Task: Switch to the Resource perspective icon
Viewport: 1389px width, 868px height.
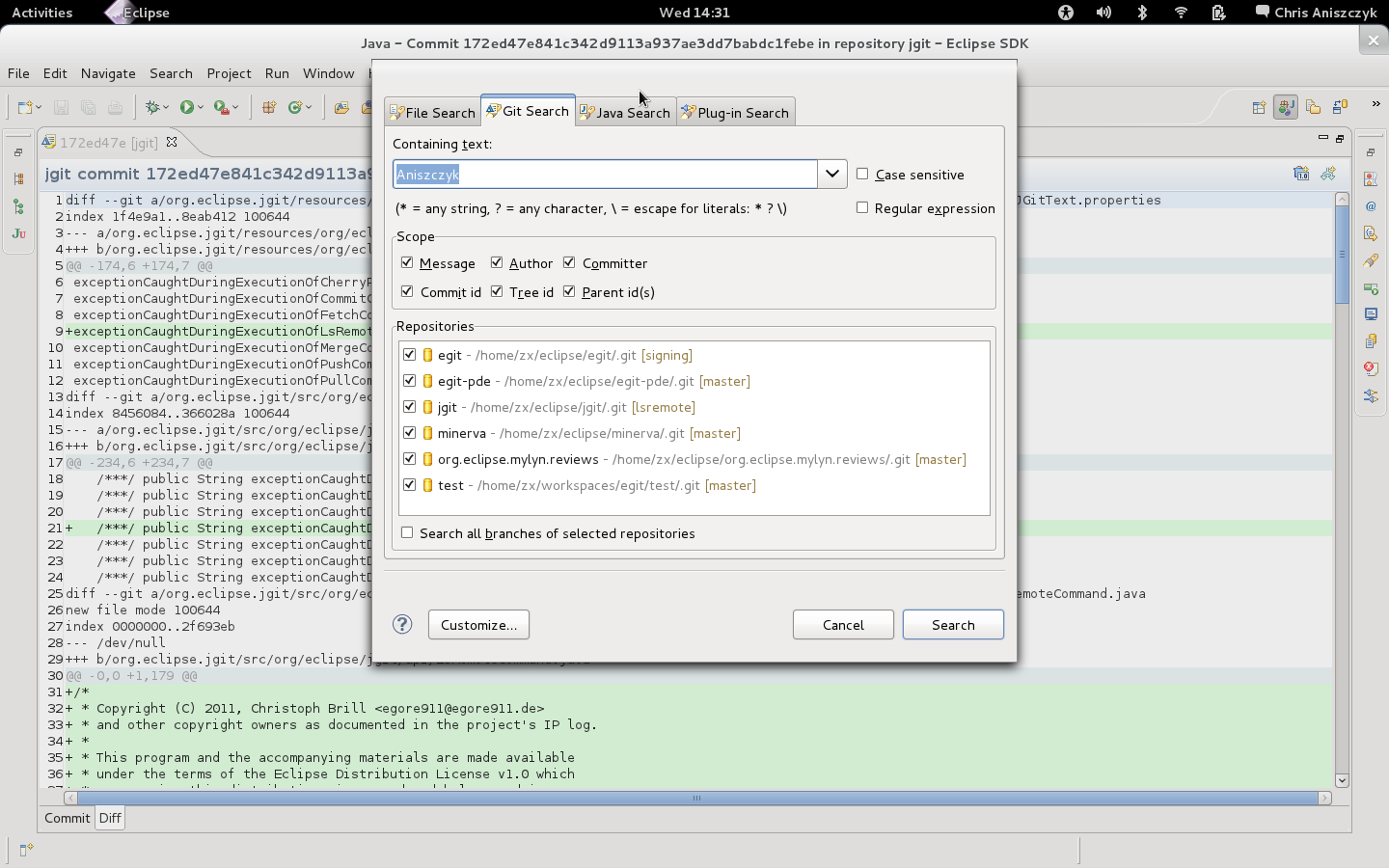Action: tap(1313, 107)
